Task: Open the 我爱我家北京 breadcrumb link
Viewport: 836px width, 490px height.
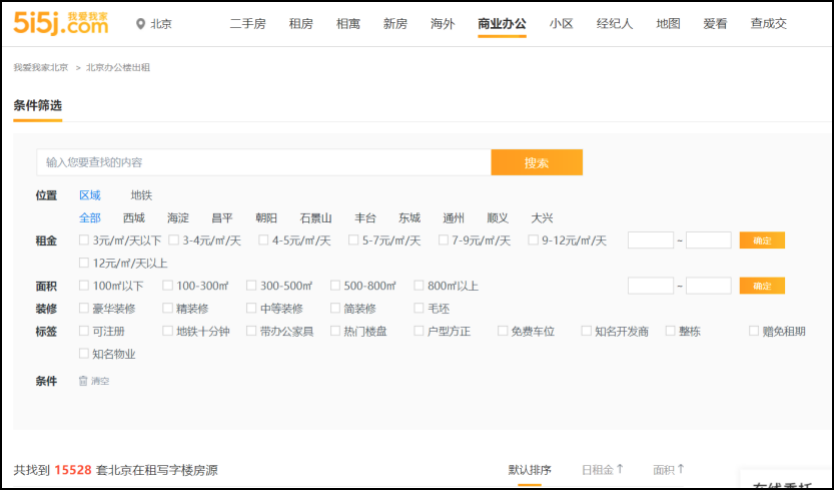Action: click(x=41, y=68)
